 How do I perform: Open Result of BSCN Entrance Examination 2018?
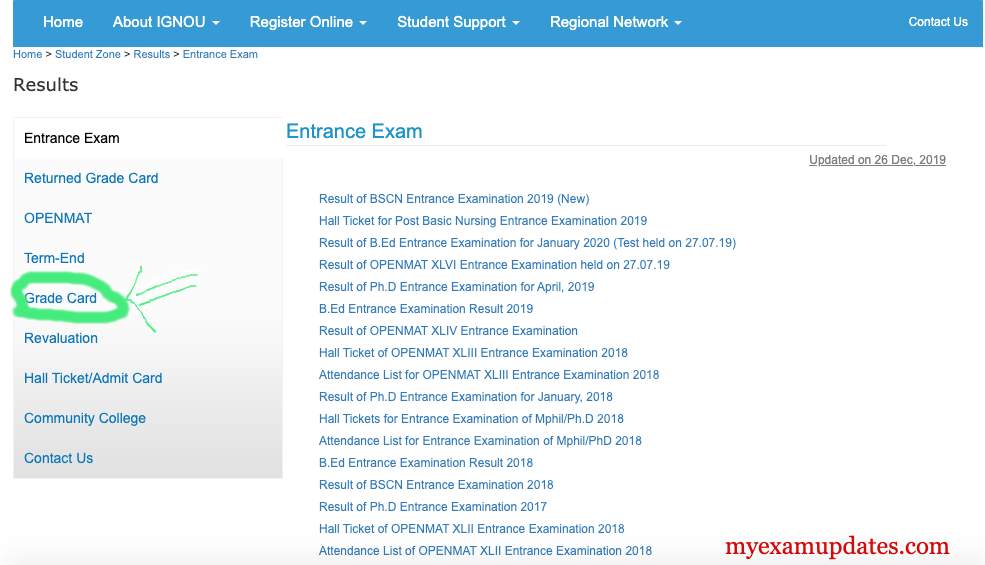click(x=436, y=485)
